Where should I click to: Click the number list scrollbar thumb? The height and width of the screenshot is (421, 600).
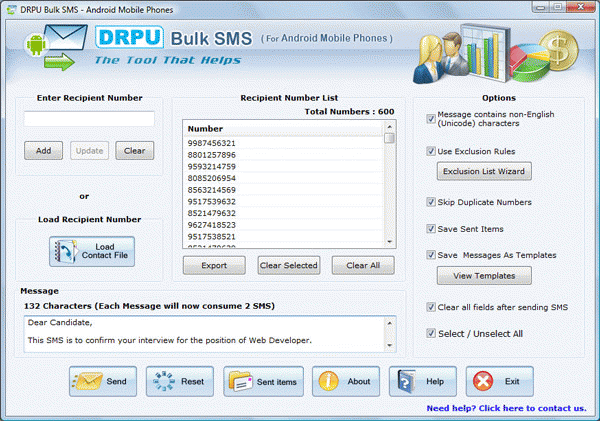pos(390,138)
